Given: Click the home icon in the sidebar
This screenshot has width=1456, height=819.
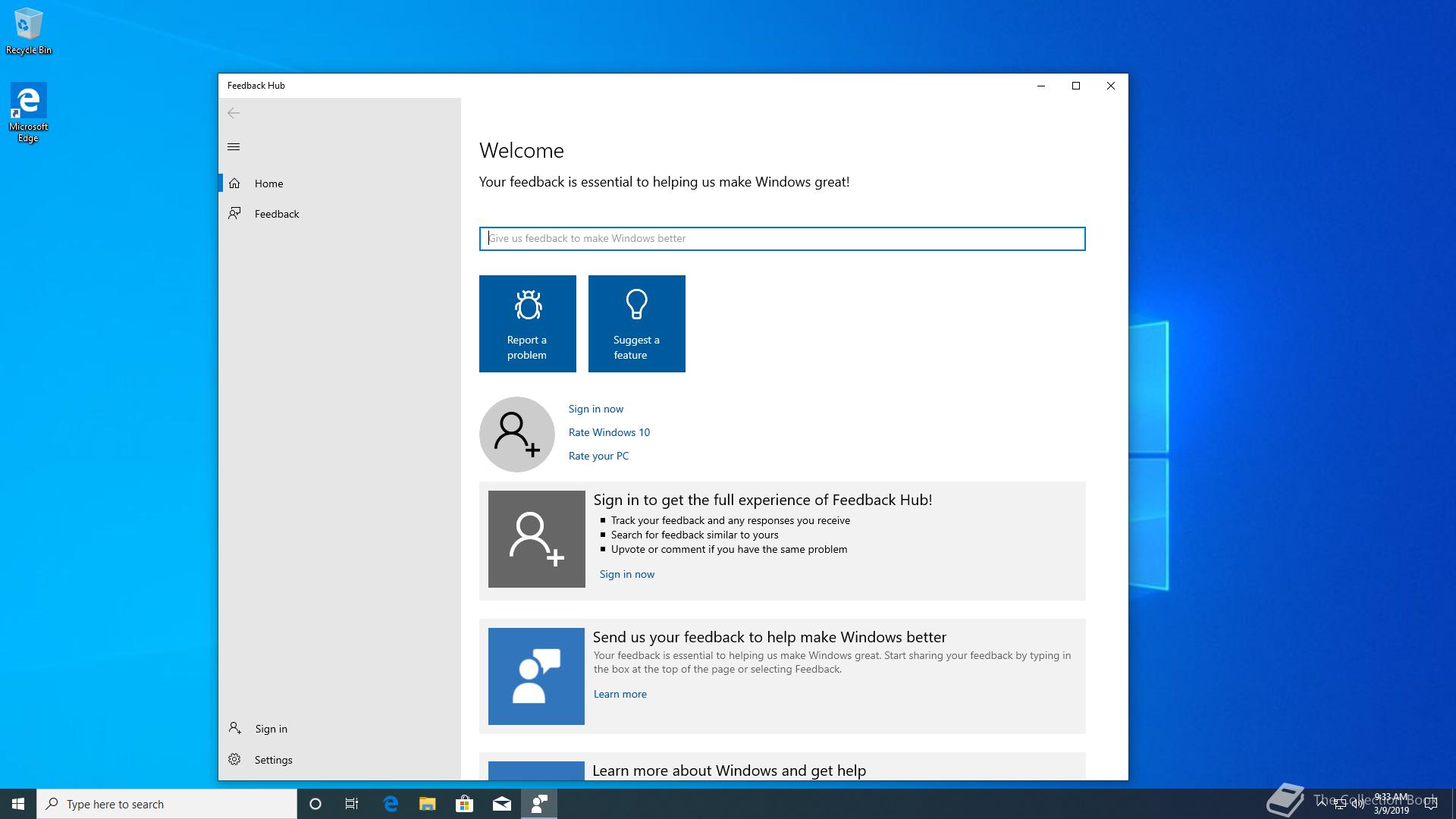Looking at the screenshot, I should tap(235, 184).
